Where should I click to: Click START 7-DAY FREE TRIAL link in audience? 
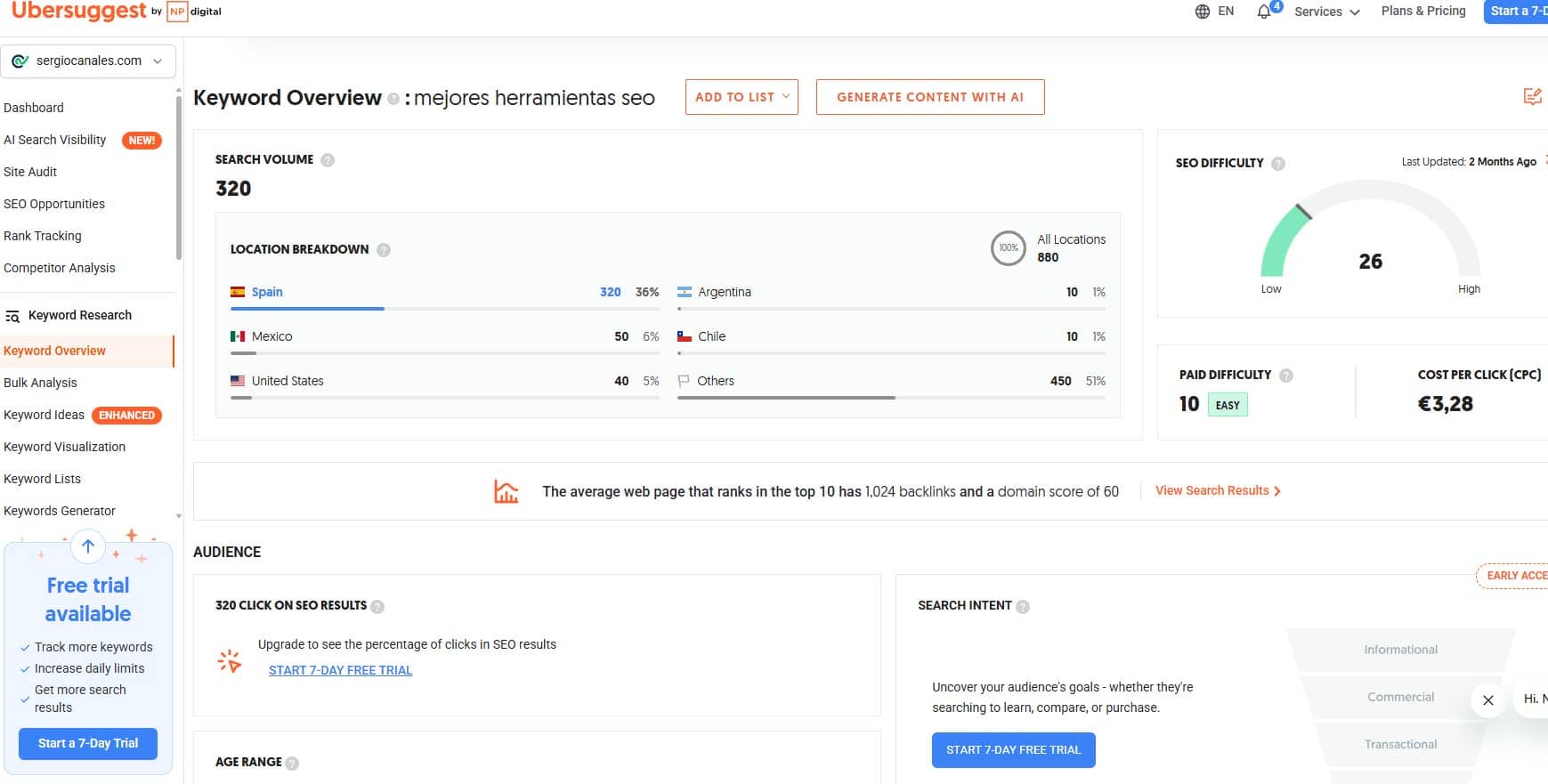(x=340, y=670)
